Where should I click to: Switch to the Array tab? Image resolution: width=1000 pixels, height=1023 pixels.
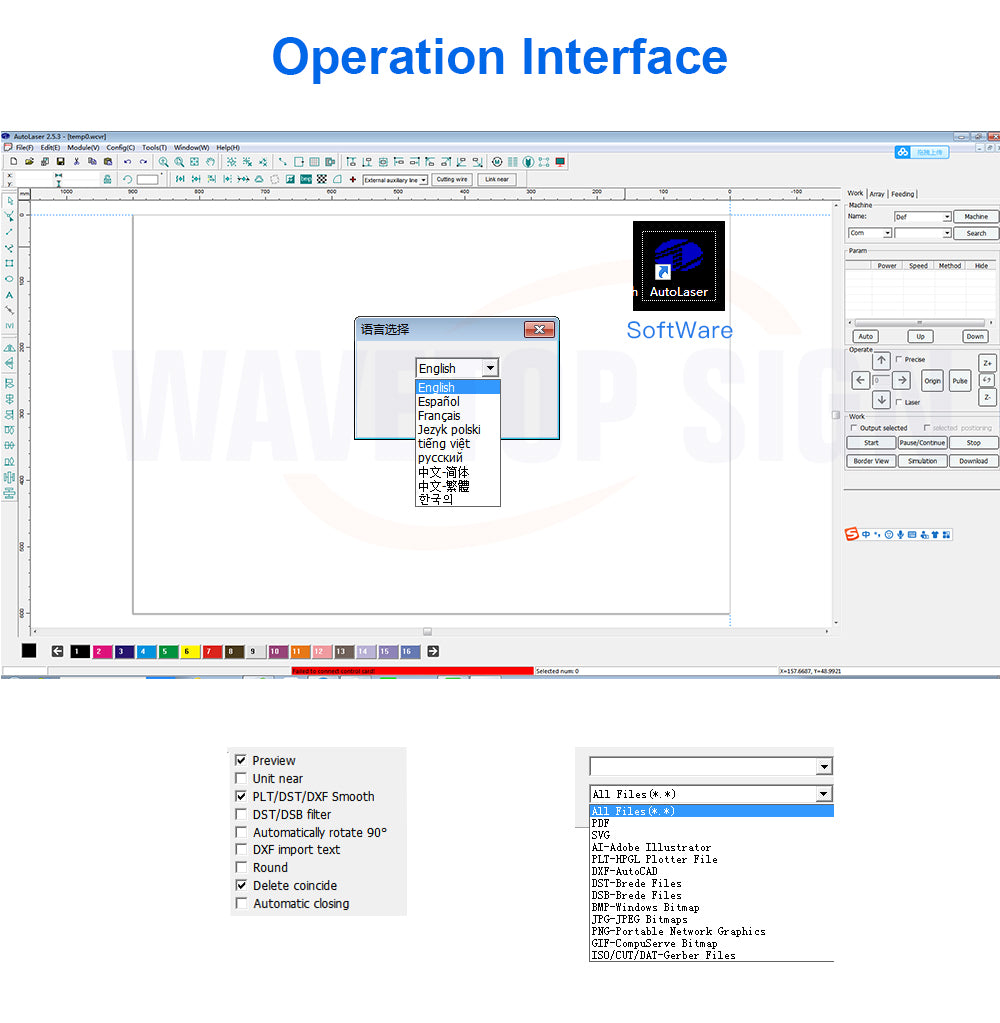(x=877, y=194)
